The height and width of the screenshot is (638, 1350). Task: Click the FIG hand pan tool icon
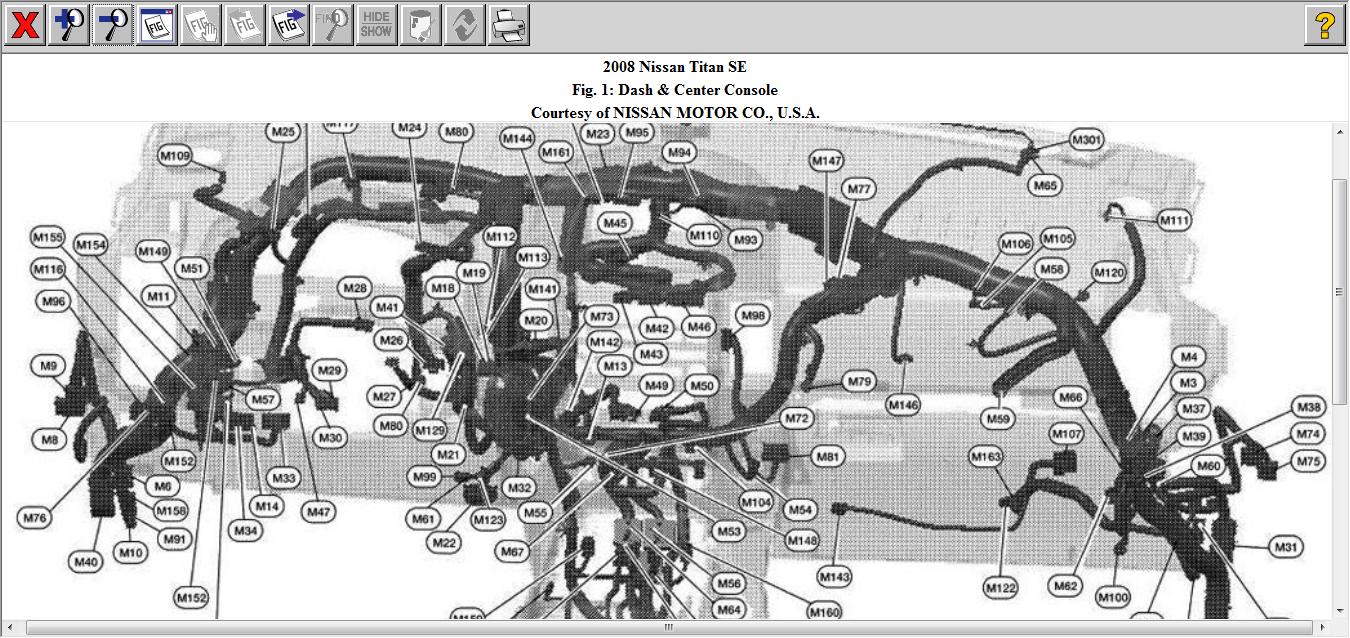tap(201, 25)
